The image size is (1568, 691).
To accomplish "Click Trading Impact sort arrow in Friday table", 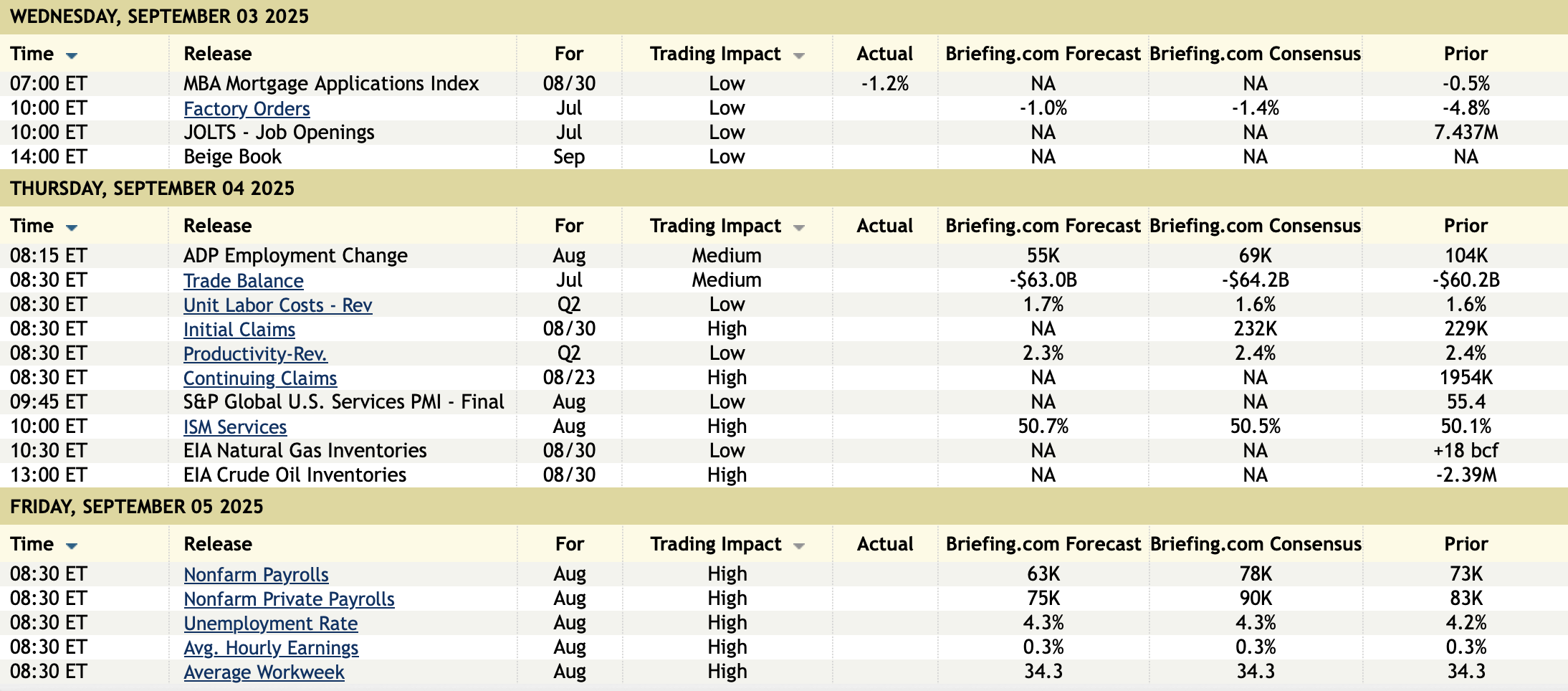I will point(799,545).
